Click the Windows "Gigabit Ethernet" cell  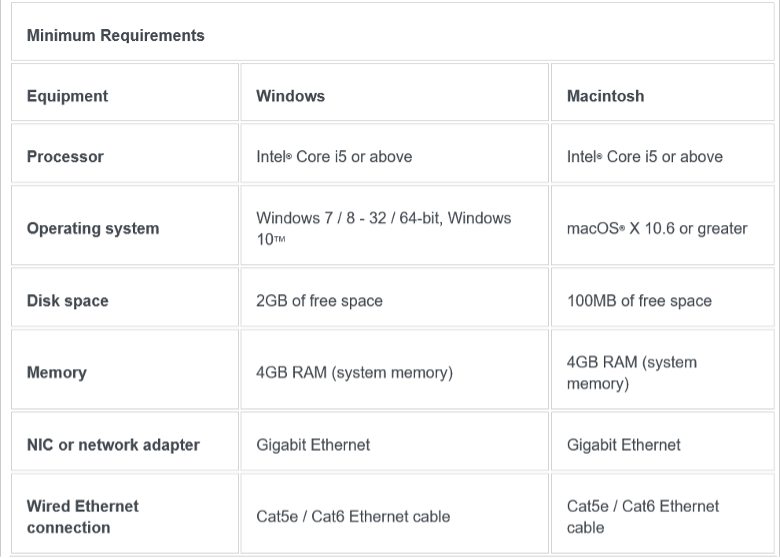tap(313, 444)
